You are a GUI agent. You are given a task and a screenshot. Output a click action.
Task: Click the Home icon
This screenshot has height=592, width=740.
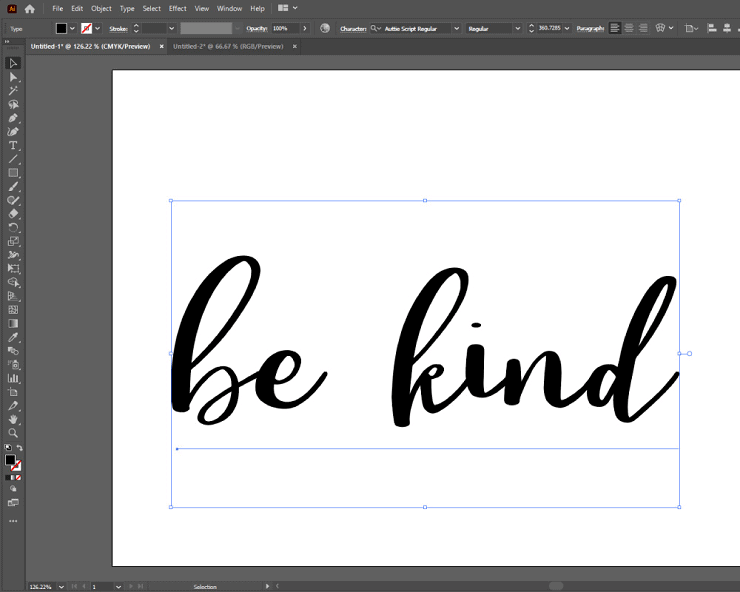coord(30,8)
